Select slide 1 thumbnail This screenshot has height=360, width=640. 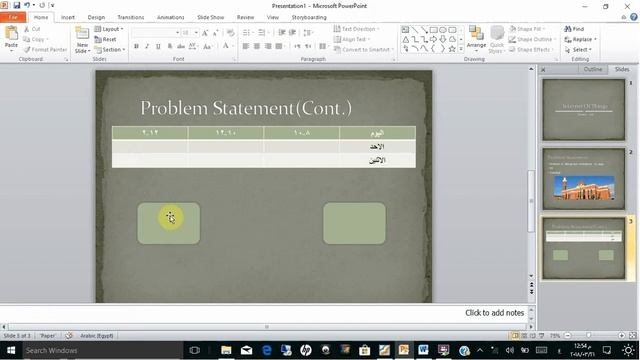click(x=584, y=109)
